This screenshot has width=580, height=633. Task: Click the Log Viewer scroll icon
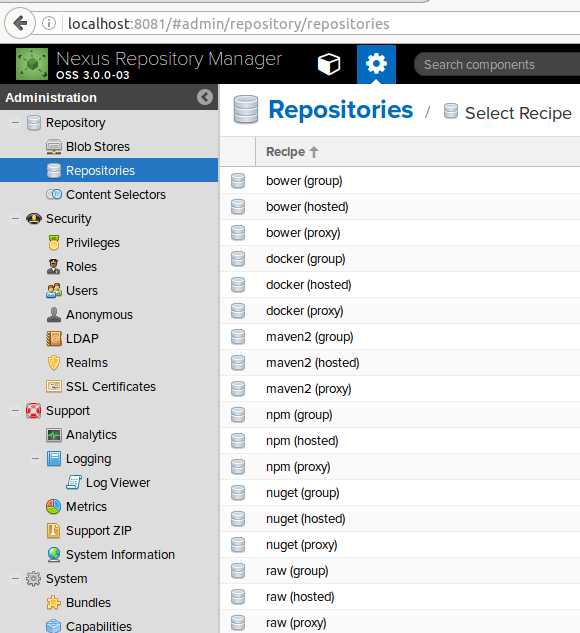[73, 483]
